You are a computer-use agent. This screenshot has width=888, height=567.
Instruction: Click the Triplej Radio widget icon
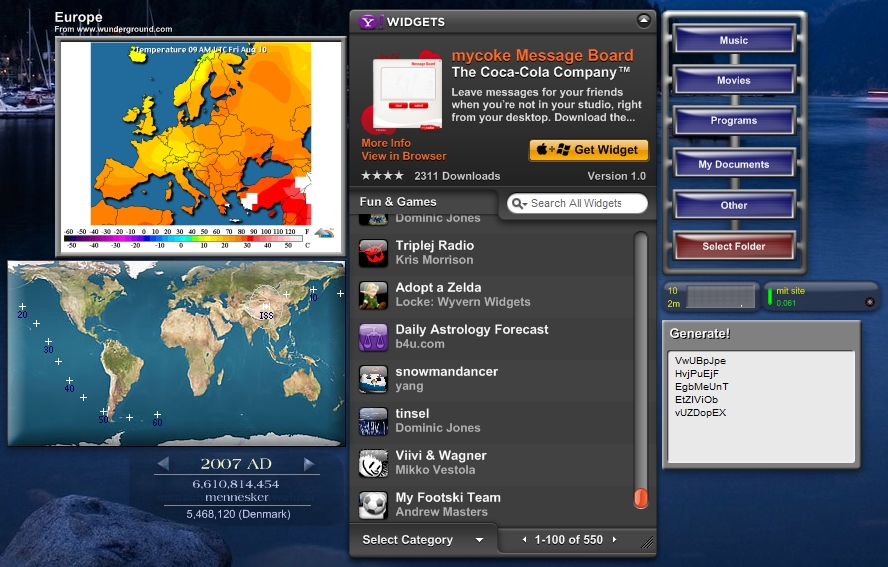[373, 253]
